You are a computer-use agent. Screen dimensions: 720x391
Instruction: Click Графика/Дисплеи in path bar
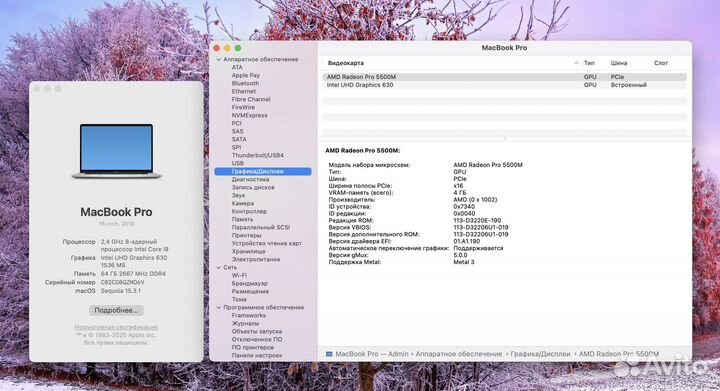pos(540,354)
